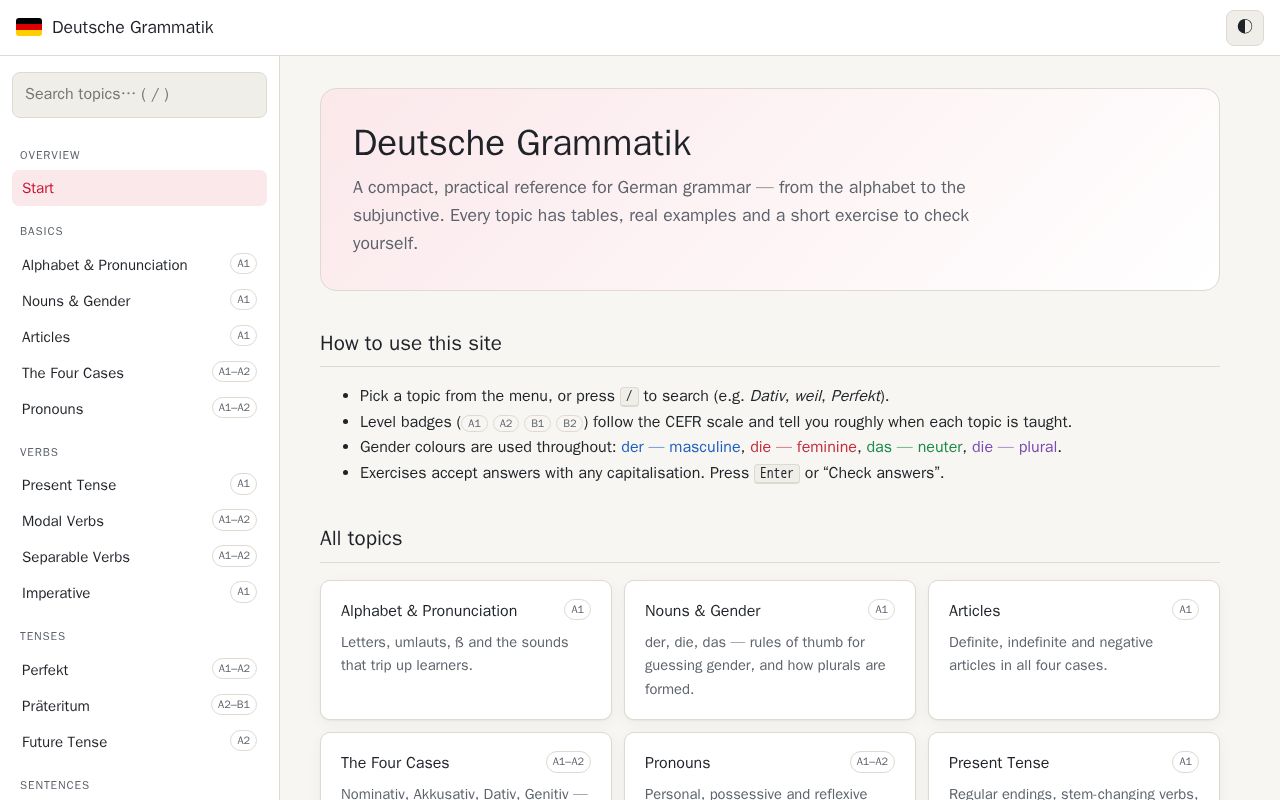Click the TENSES section label

tap(43, 636)
